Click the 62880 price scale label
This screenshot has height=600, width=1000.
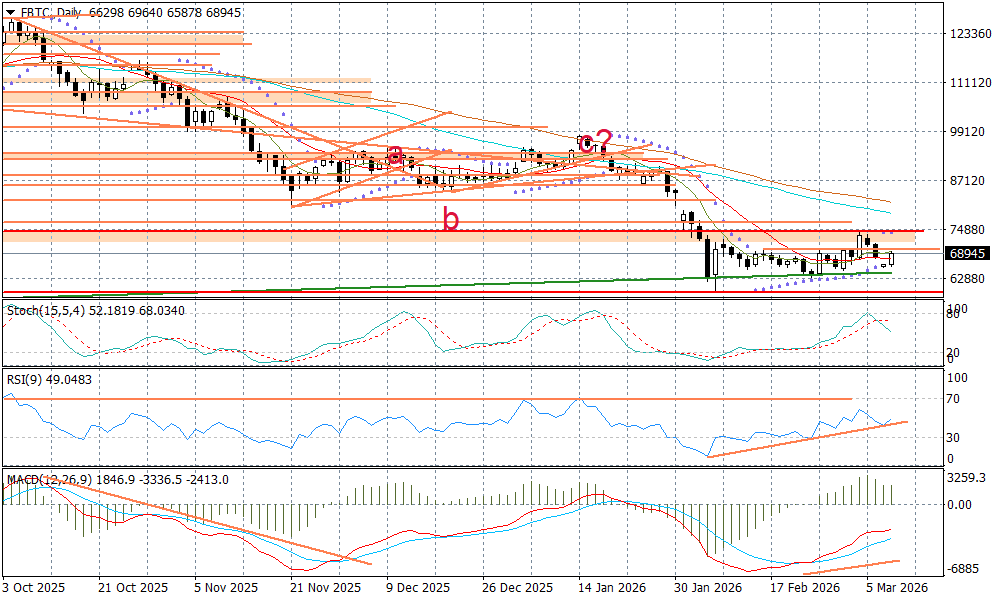click(968, 278)
